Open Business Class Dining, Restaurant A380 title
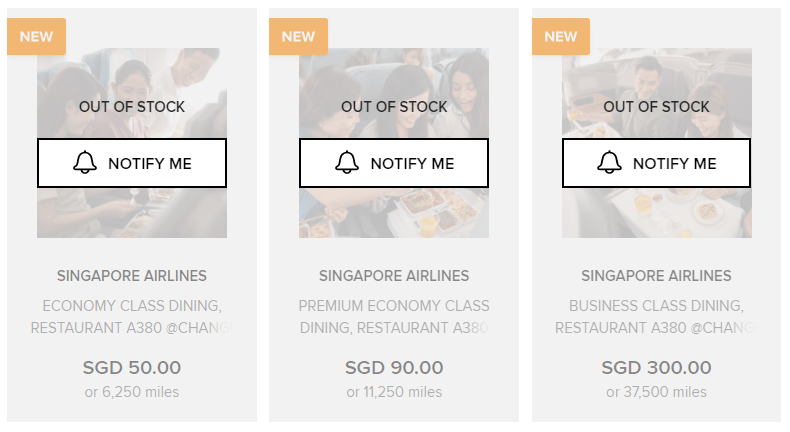The width and height of the screenshot is (790, 432). click(x=657, y=316)
